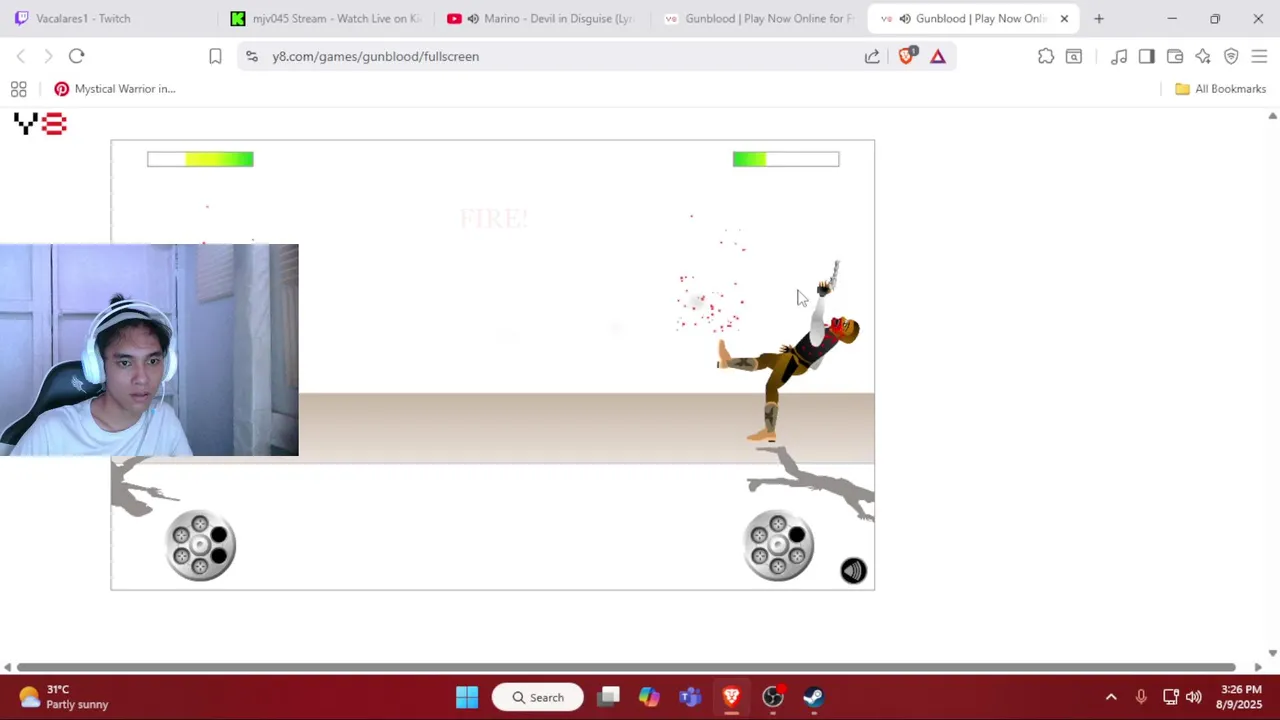Open the volume speaker tray icon
The width and height of the screenshot is (1280, 720).
click(x=1193, y=697)
